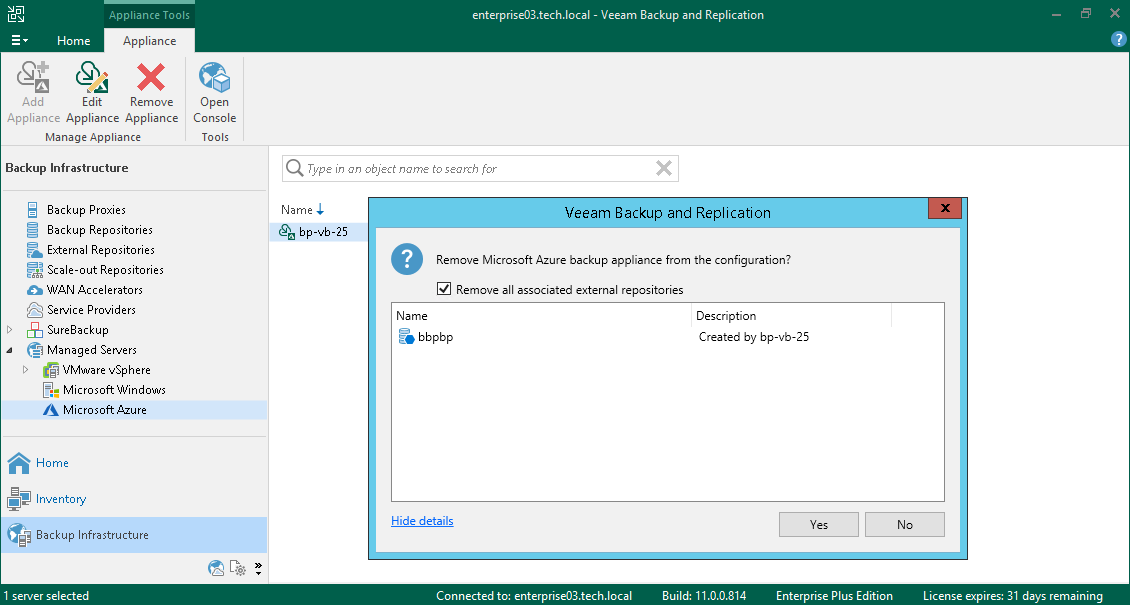Image resolution: width=1130 pixels, height=605 pixels.
Task: Click 'Build: 11.0.0.814' in status bar
Action: click(704, 596)
